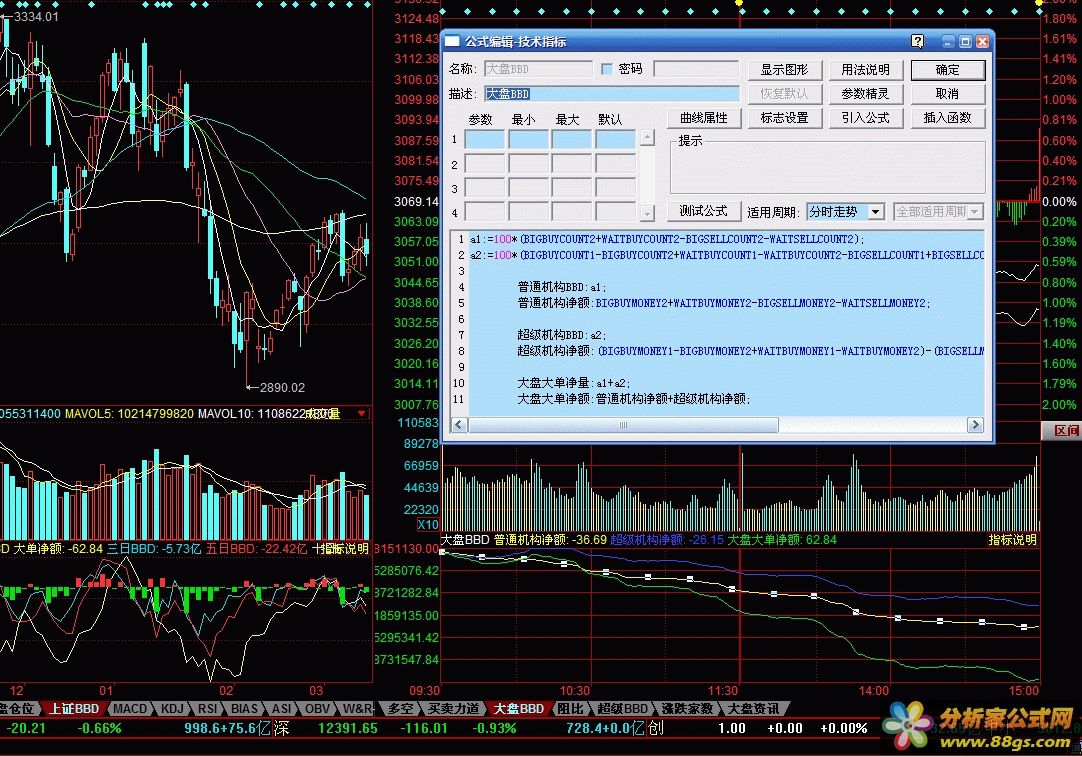Open the 分时走势 period dropdown
This screenshot has width=1082, height=757.
876,212
